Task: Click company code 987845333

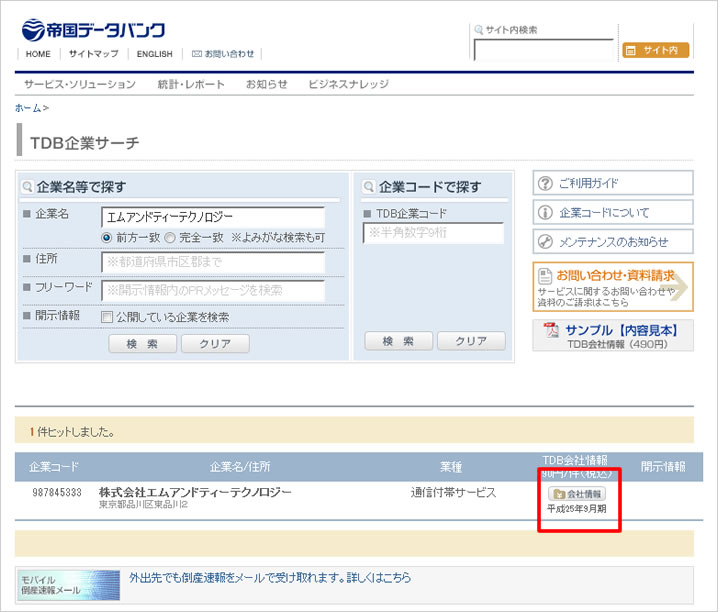Action: [x=57, y=493]
